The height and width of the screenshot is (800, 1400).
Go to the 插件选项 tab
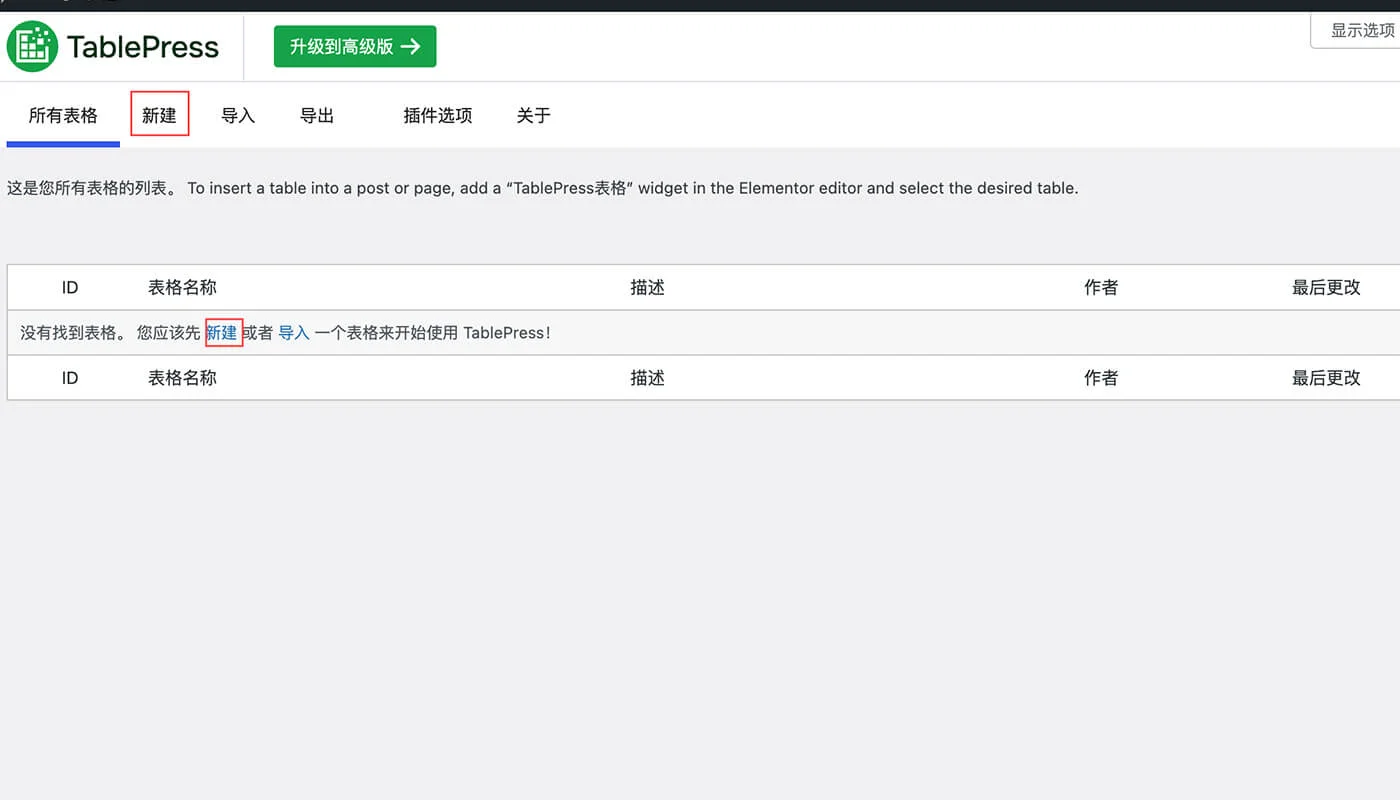coord(437,115)
